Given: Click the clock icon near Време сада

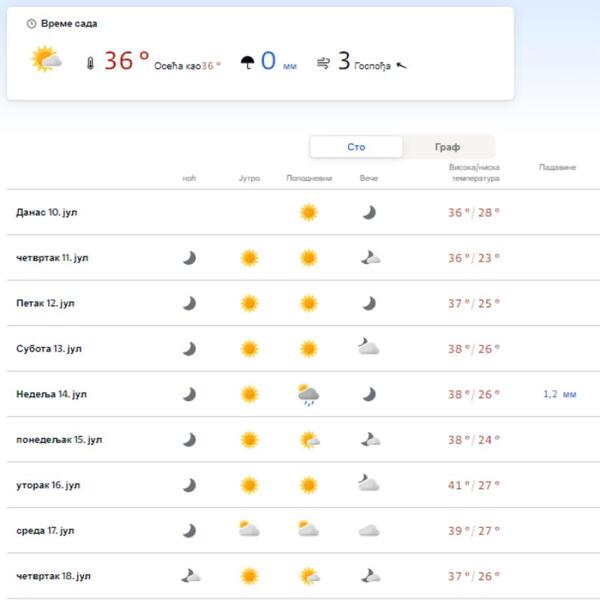Looking at the screenshot, I should 31,23.
